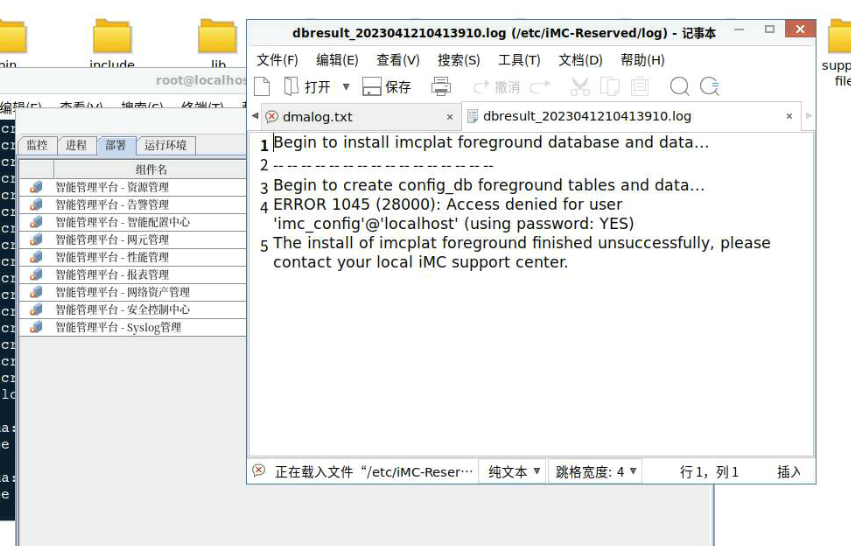
Task: Select the 智能管理平台 - 智能配置中心 row
Action: pos(132,222)
